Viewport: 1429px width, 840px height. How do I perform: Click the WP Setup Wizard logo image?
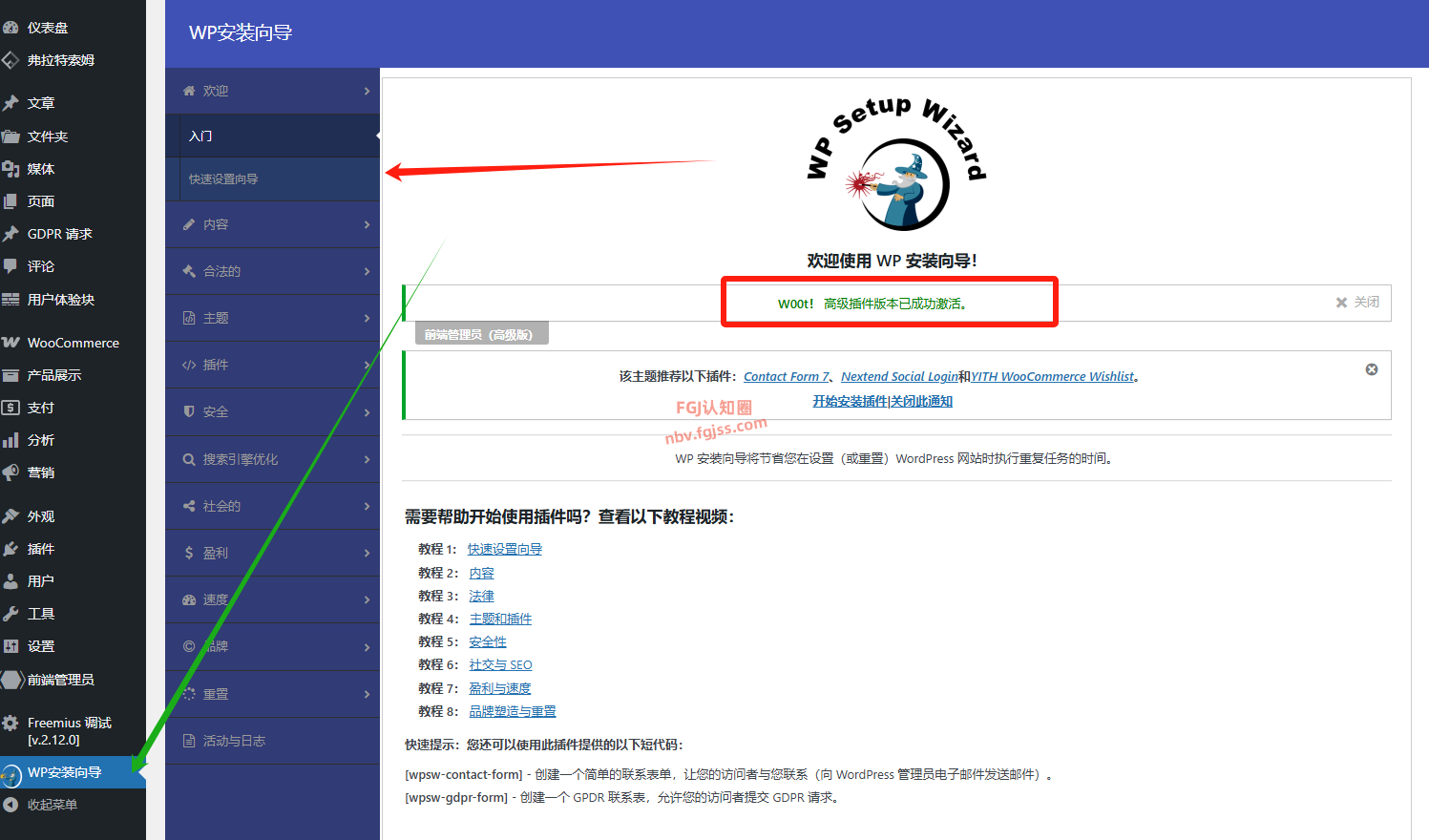896,164
